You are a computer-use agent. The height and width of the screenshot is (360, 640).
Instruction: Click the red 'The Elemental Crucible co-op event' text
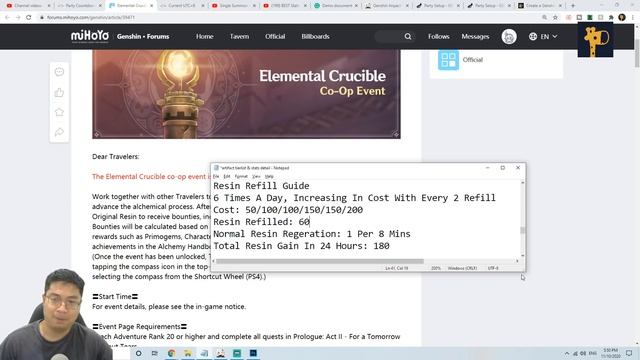151,177
